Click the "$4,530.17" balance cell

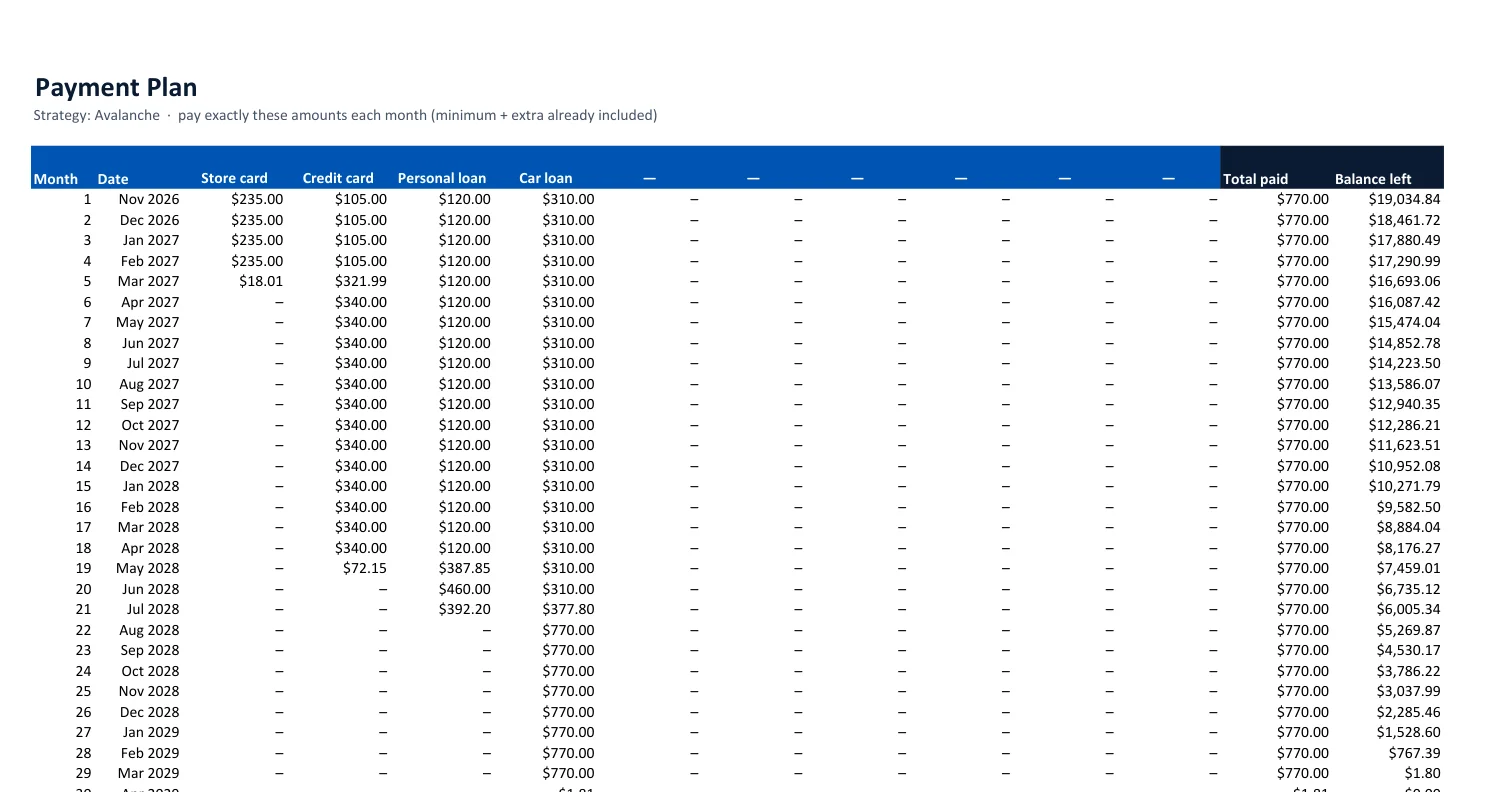coord(1409,651)
